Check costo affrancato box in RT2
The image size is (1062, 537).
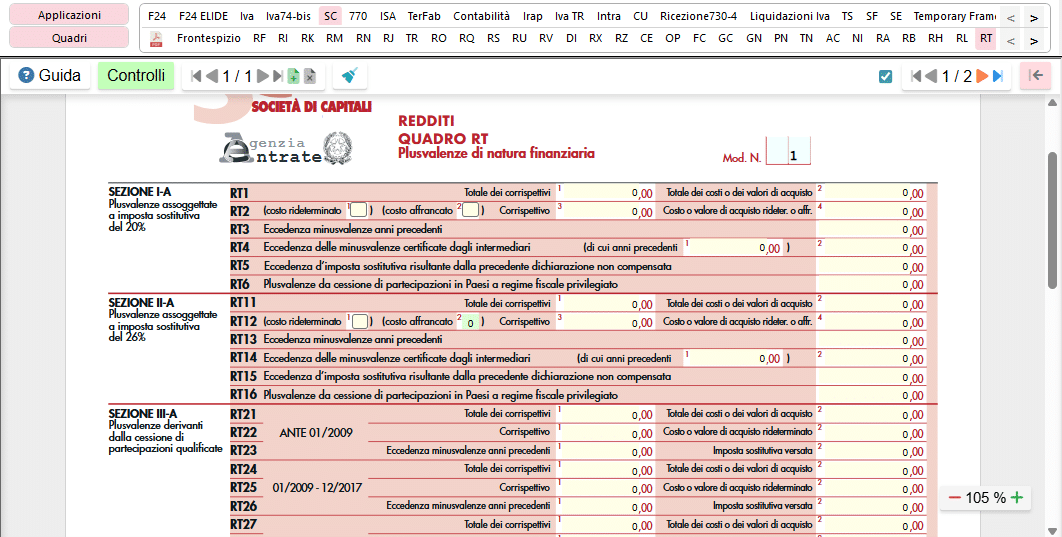coord(470,210)
